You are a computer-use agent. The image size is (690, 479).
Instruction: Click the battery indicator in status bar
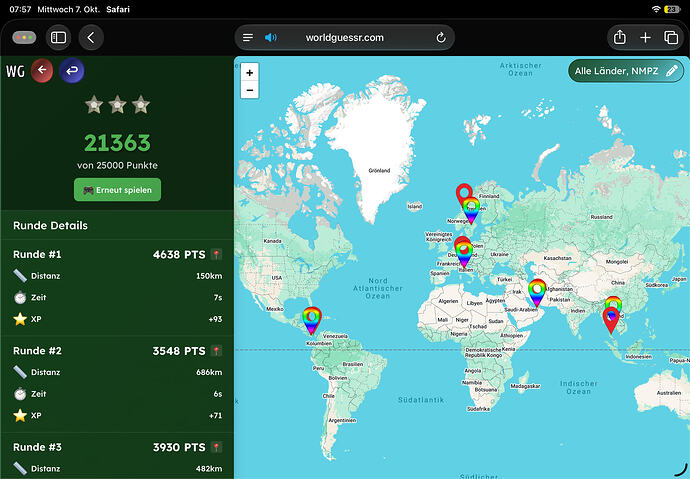click(672, 9)
